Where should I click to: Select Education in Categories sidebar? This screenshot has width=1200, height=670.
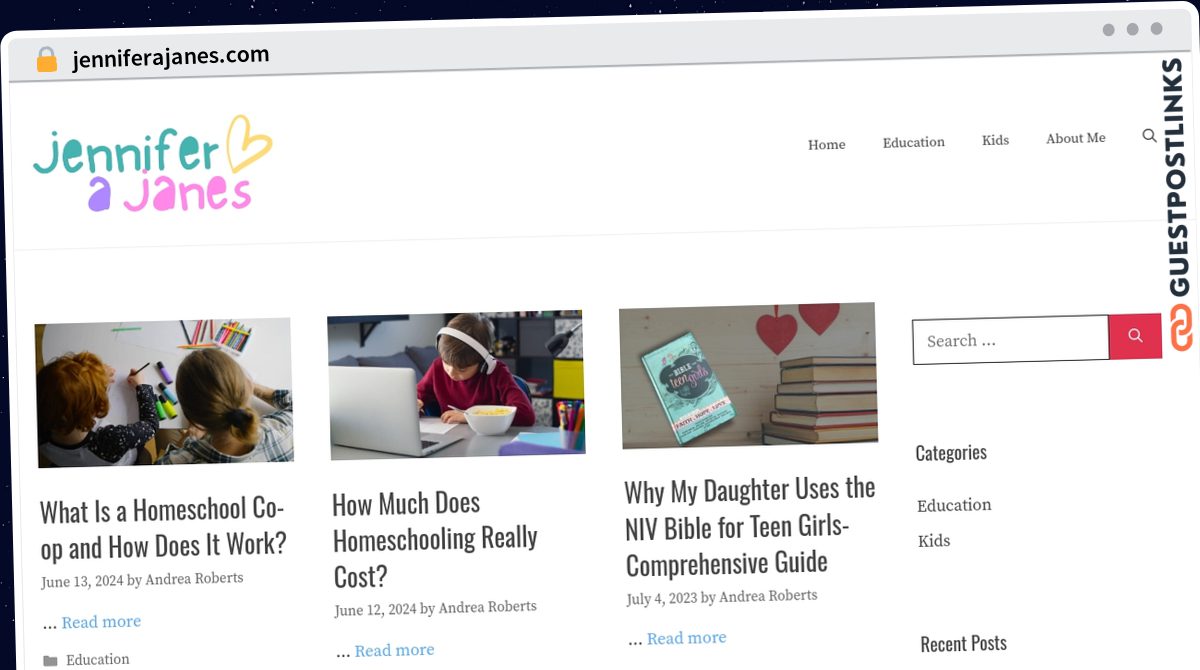(x=954, y=505)
